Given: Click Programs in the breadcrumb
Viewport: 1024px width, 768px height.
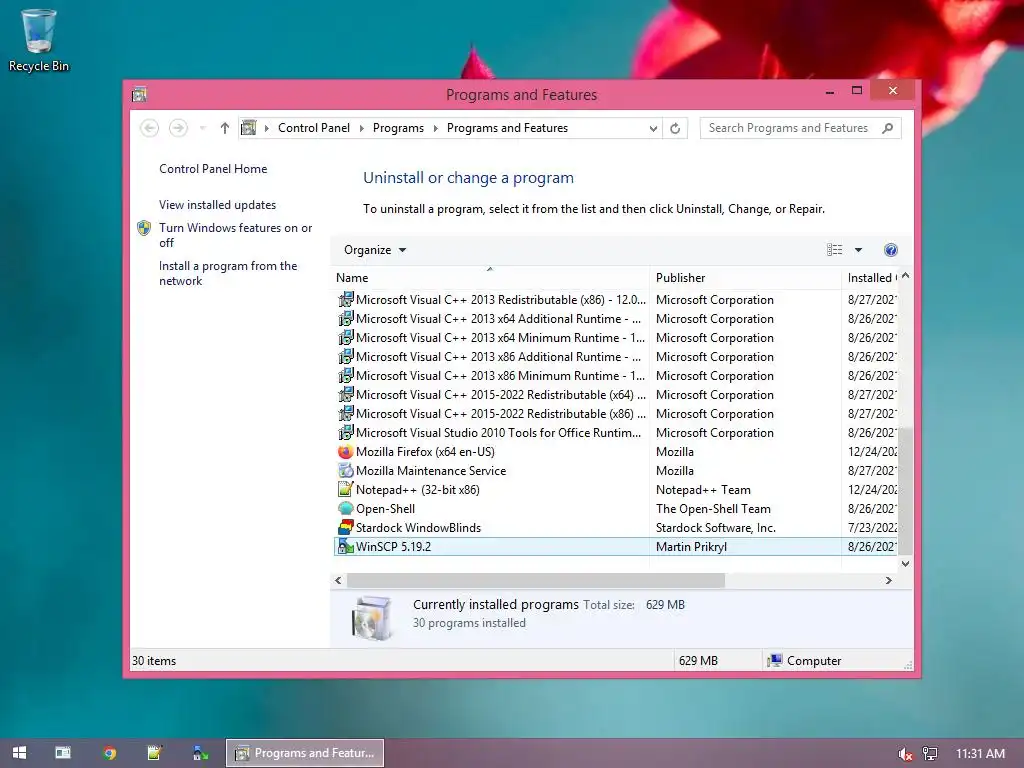Looking at the screenshot, I should [398, 128].
